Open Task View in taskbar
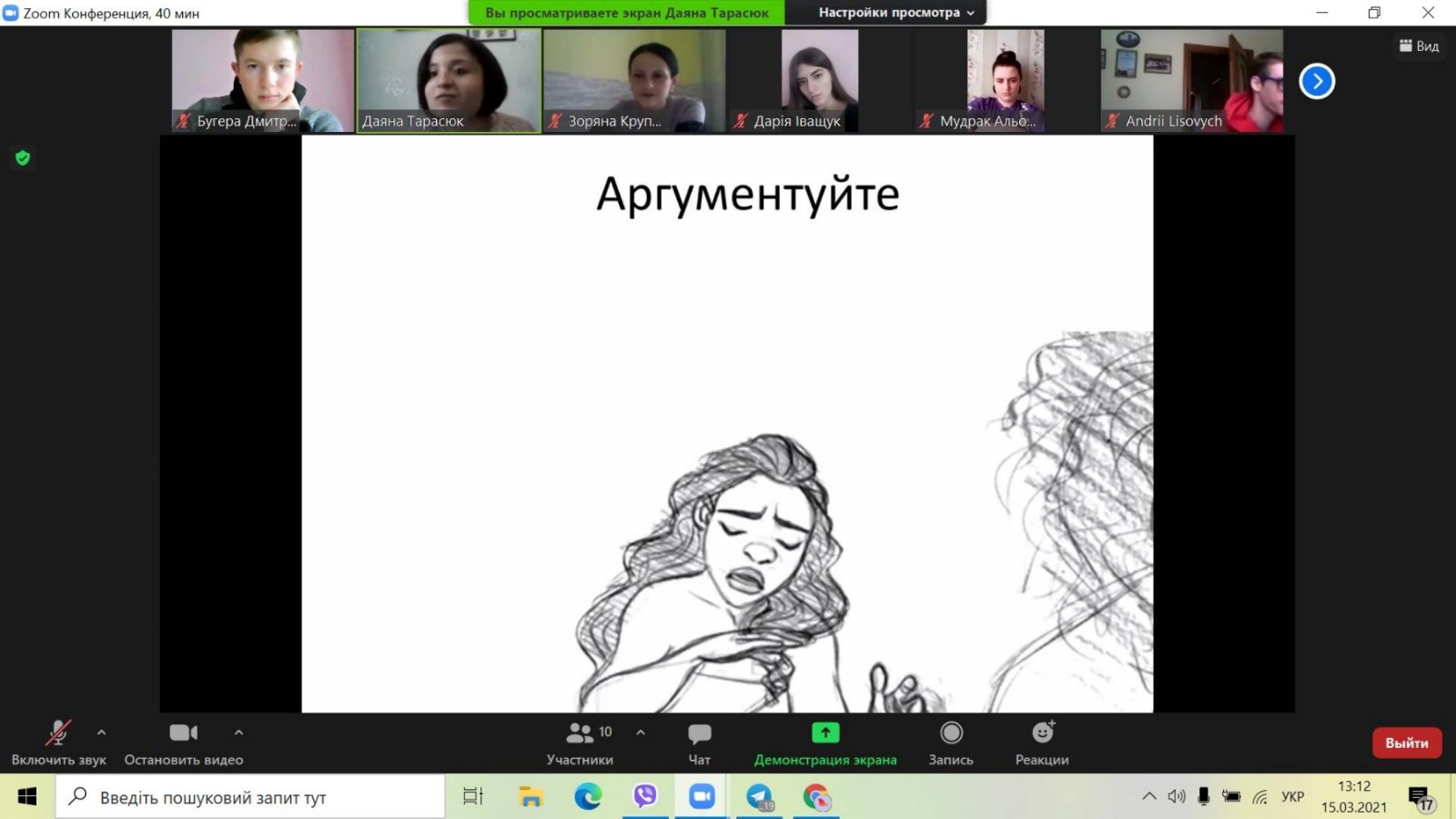The image size is (1456, 819). coord(473,797)
